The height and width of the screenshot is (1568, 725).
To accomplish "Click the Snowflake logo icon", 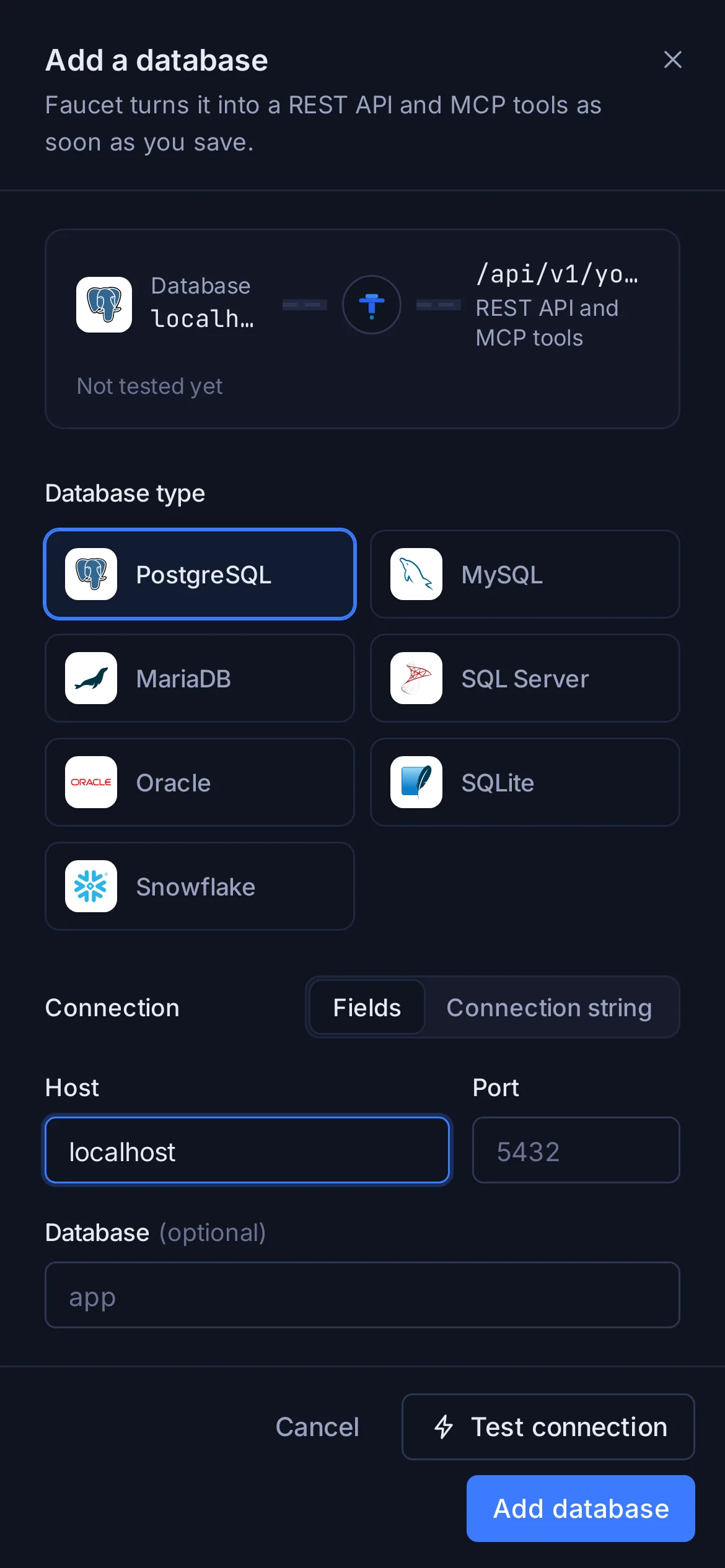I will coord(91,886).
